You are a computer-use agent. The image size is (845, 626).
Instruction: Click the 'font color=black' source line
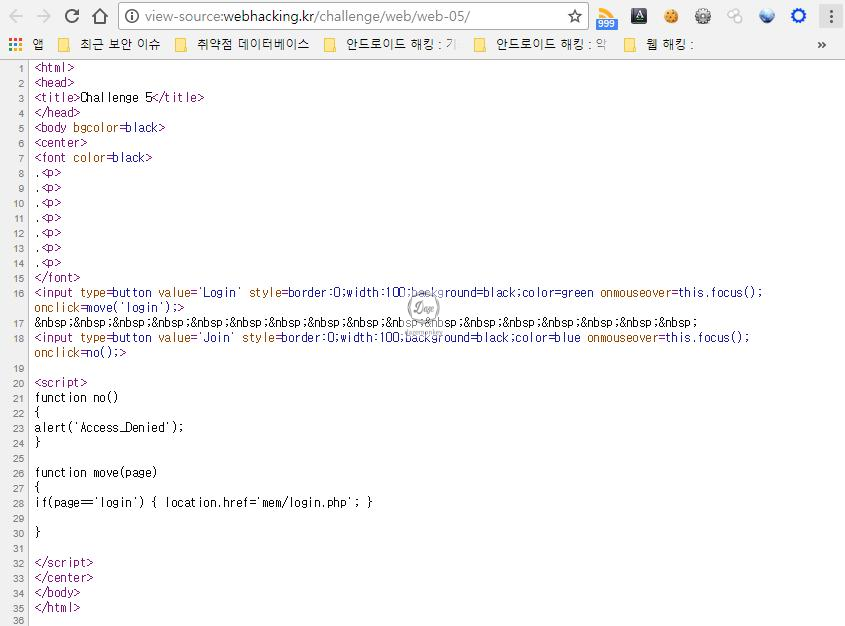tap(93, 158)
